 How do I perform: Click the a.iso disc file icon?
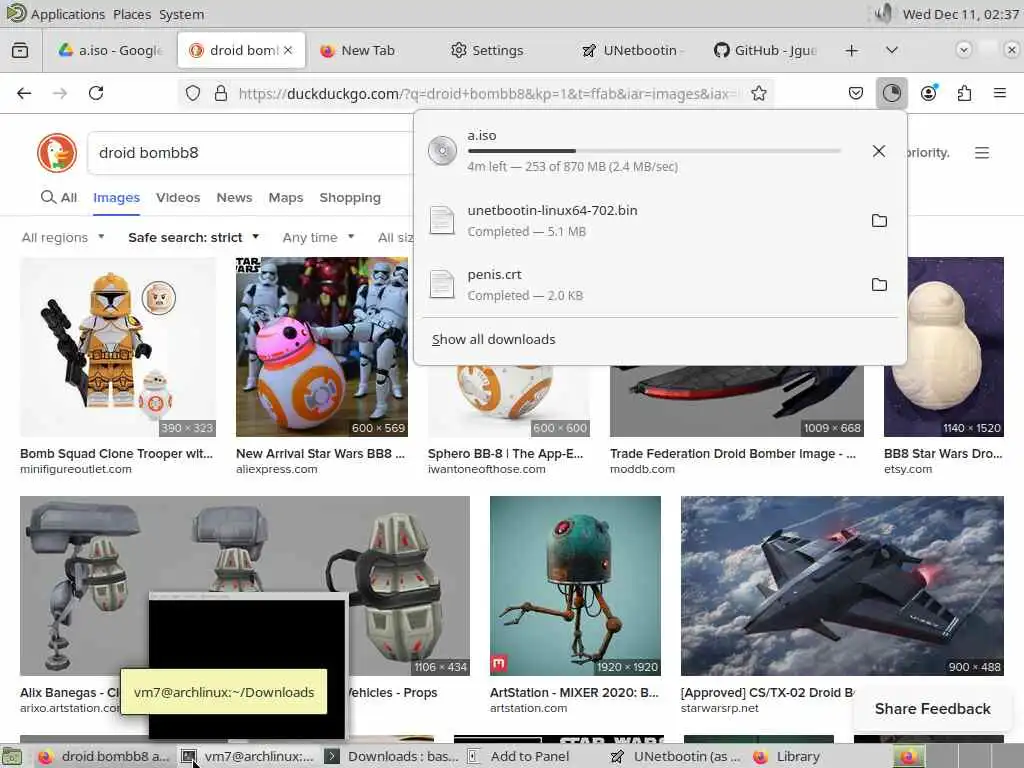(x=442, y=151)
